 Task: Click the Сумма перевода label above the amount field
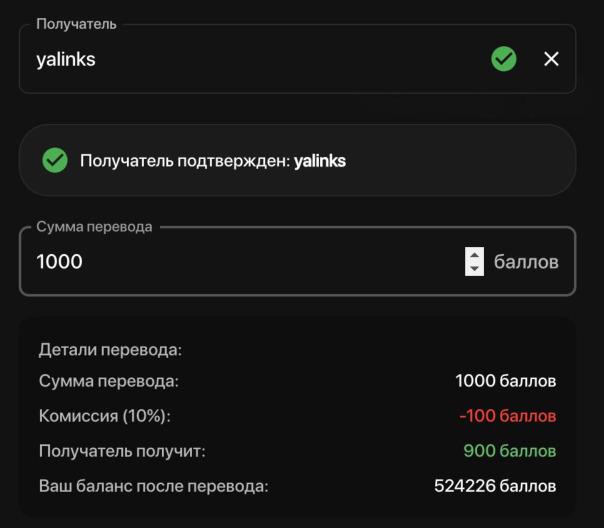coord(94,227)
